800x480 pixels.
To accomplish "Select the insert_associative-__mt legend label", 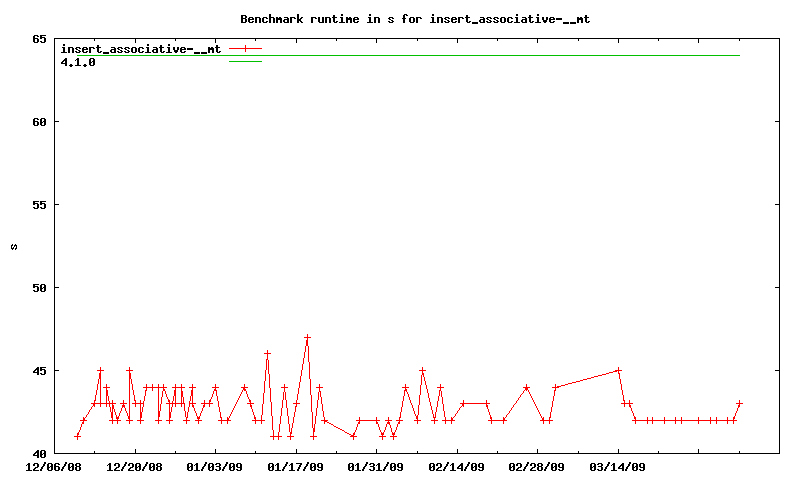I will [141, 48].
